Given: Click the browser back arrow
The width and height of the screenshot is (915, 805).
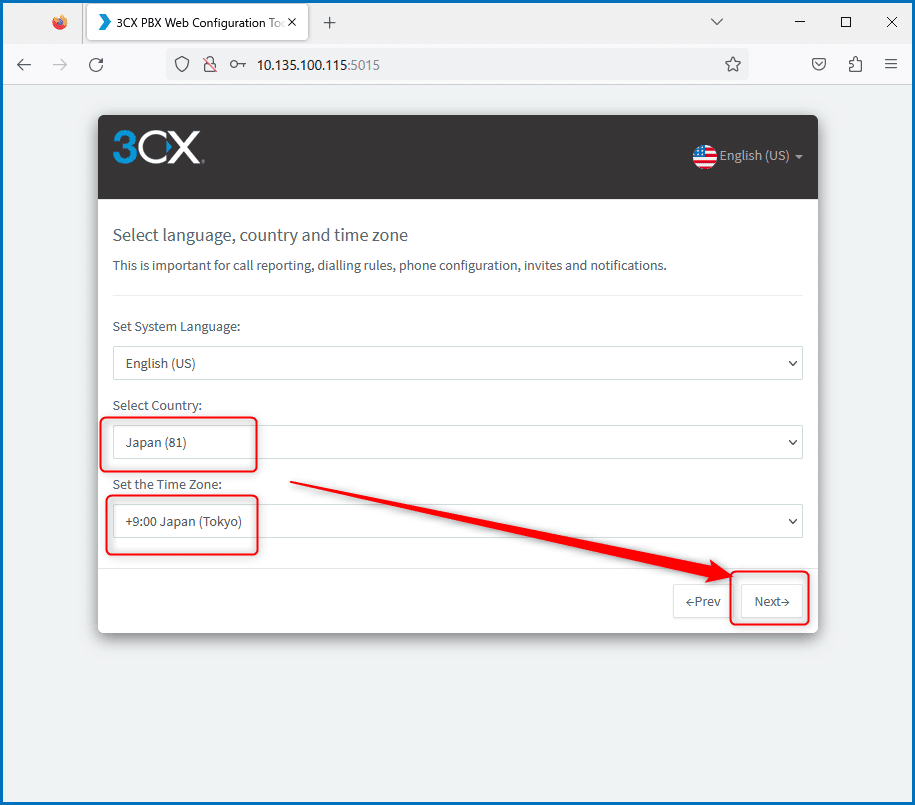Looking at the screenshot, I should pos(24,65).
